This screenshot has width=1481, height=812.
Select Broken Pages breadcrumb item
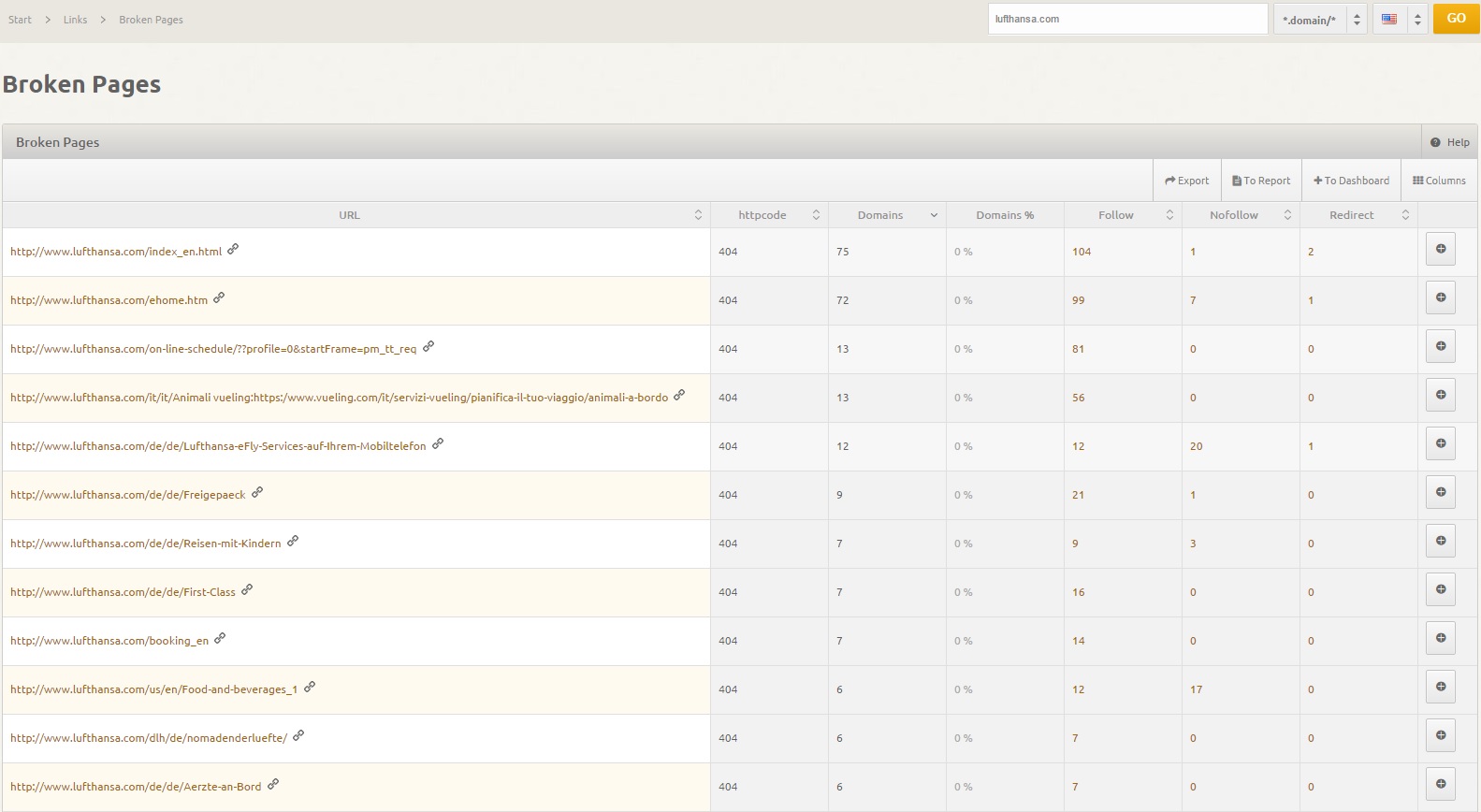click(151, 20)
